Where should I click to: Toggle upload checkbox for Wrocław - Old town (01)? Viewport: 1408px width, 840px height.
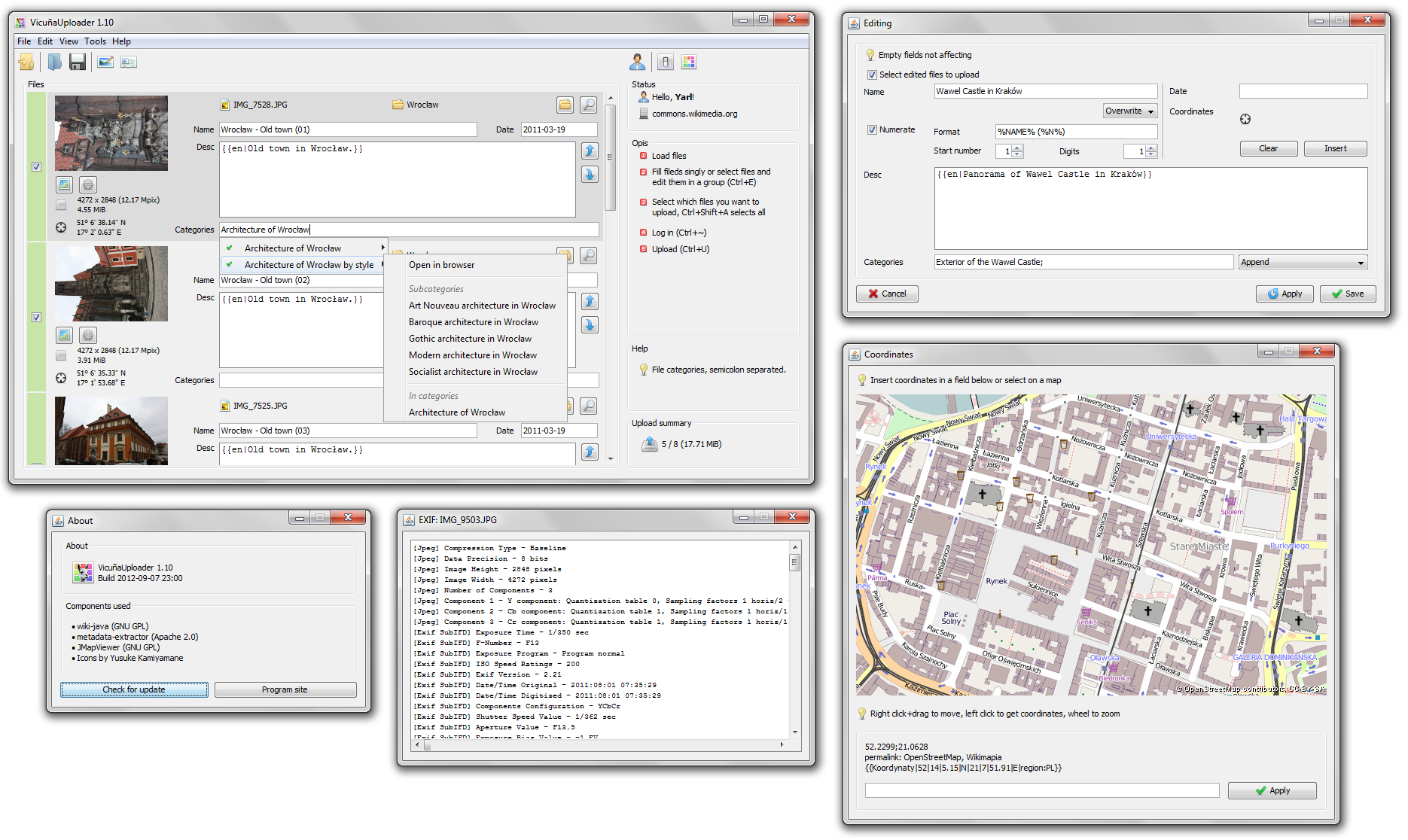coord(36,166)
